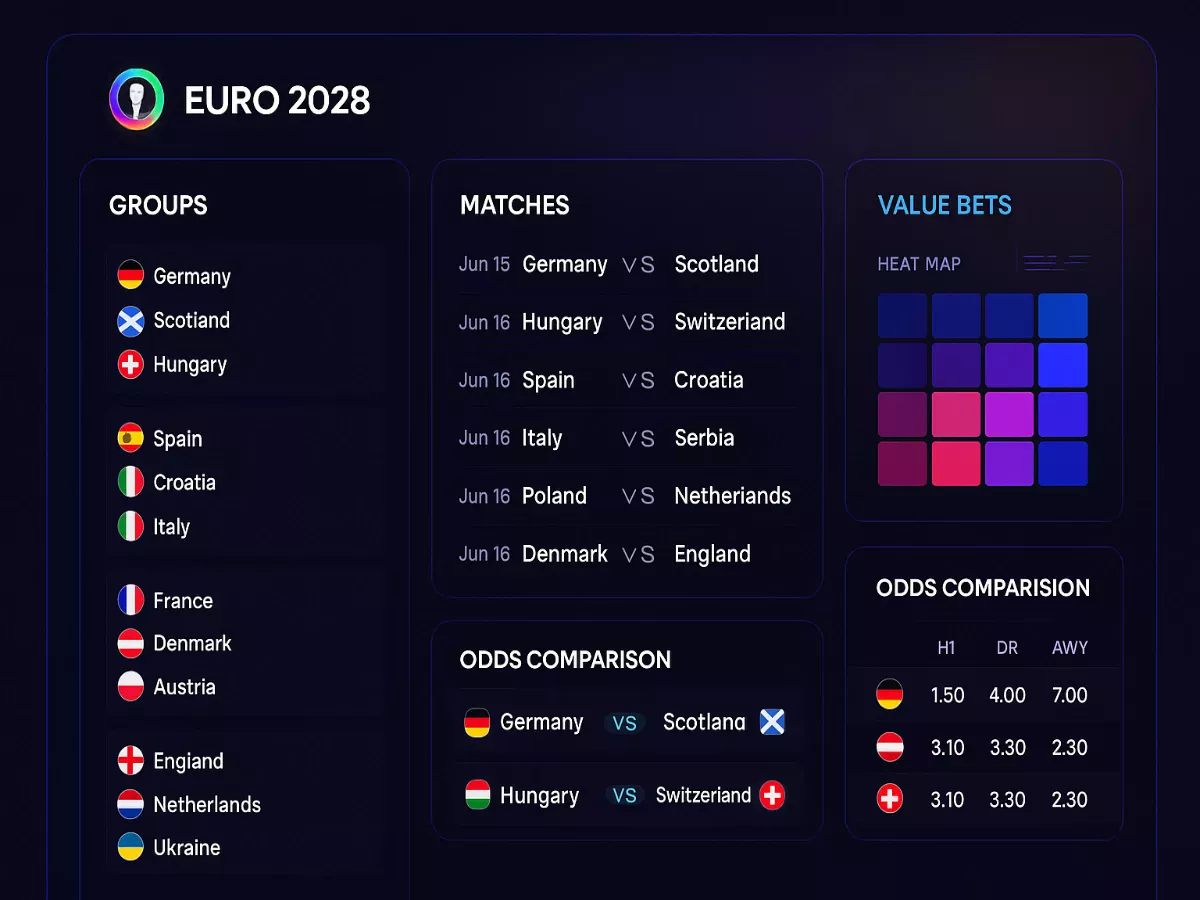The height and width of the screenshot is (900, 1200).
Task: Click the 1.50 odds value for Germany
Action: [x=947, y=694]
